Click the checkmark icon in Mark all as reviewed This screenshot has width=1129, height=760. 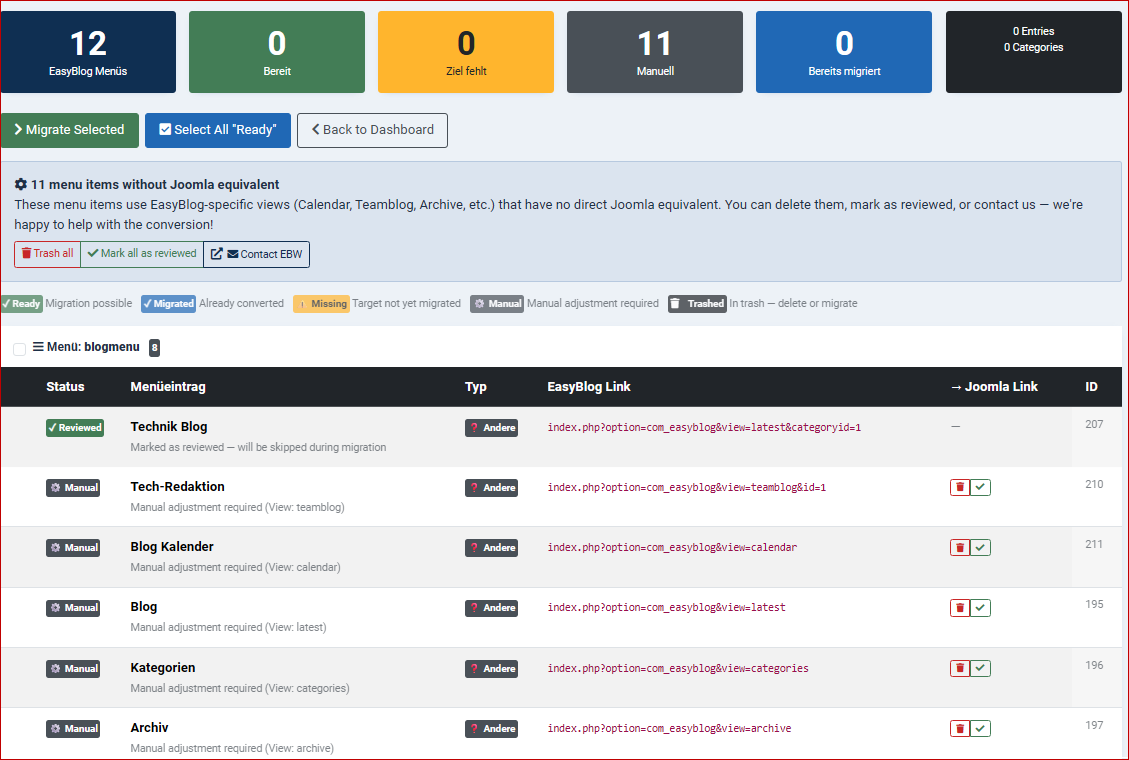(x=92, y=254)
